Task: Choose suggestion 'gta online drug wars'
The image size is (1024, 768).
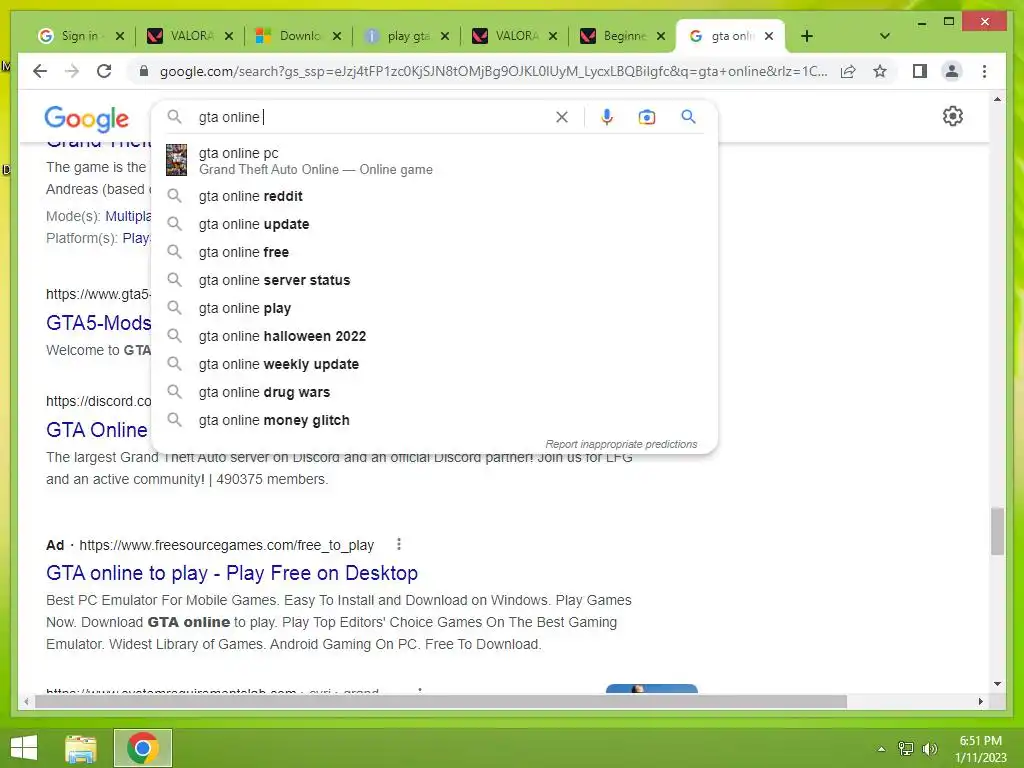Action: click(434, 392)
